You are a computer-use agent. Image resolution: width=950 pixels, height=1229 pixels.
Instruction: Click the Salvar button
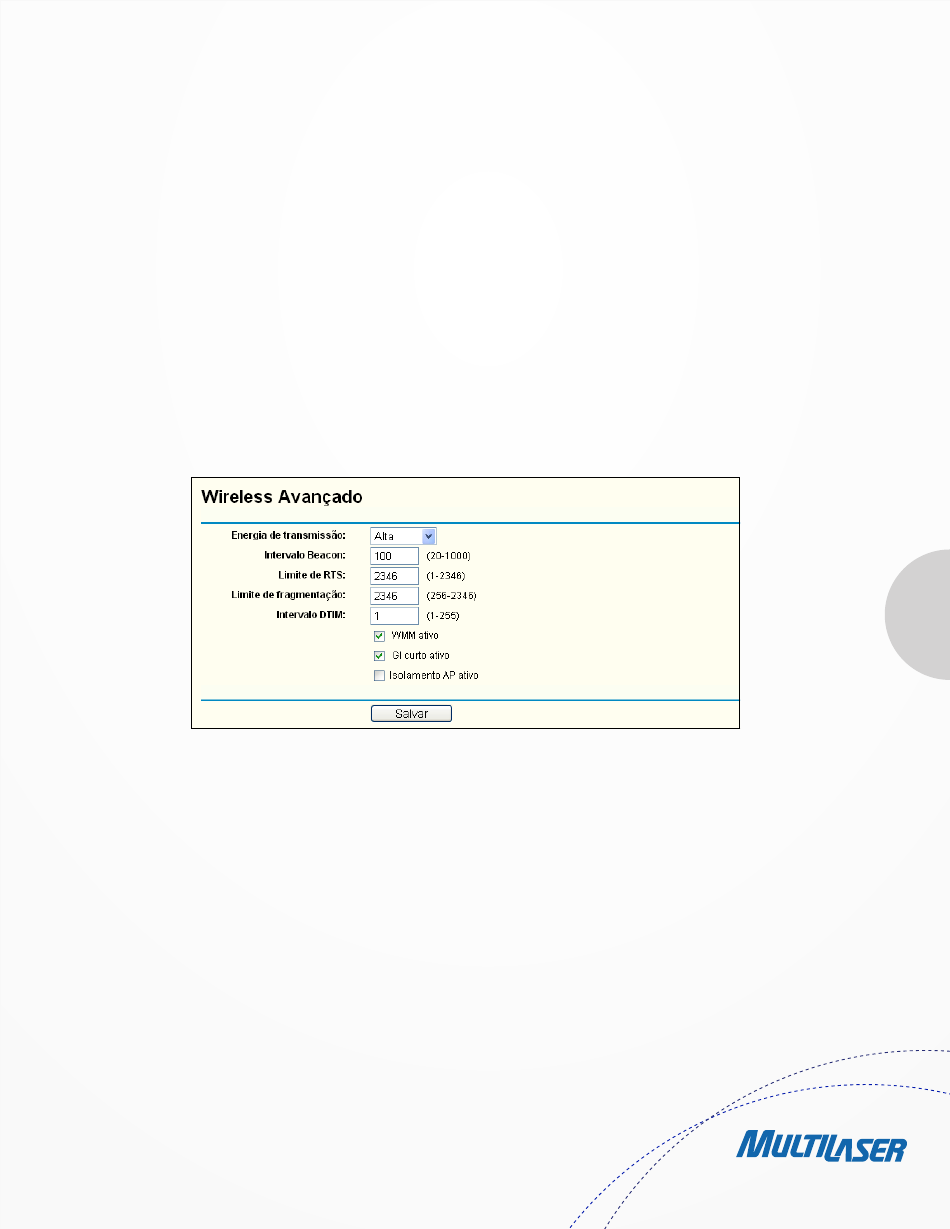tap(411, 714)
